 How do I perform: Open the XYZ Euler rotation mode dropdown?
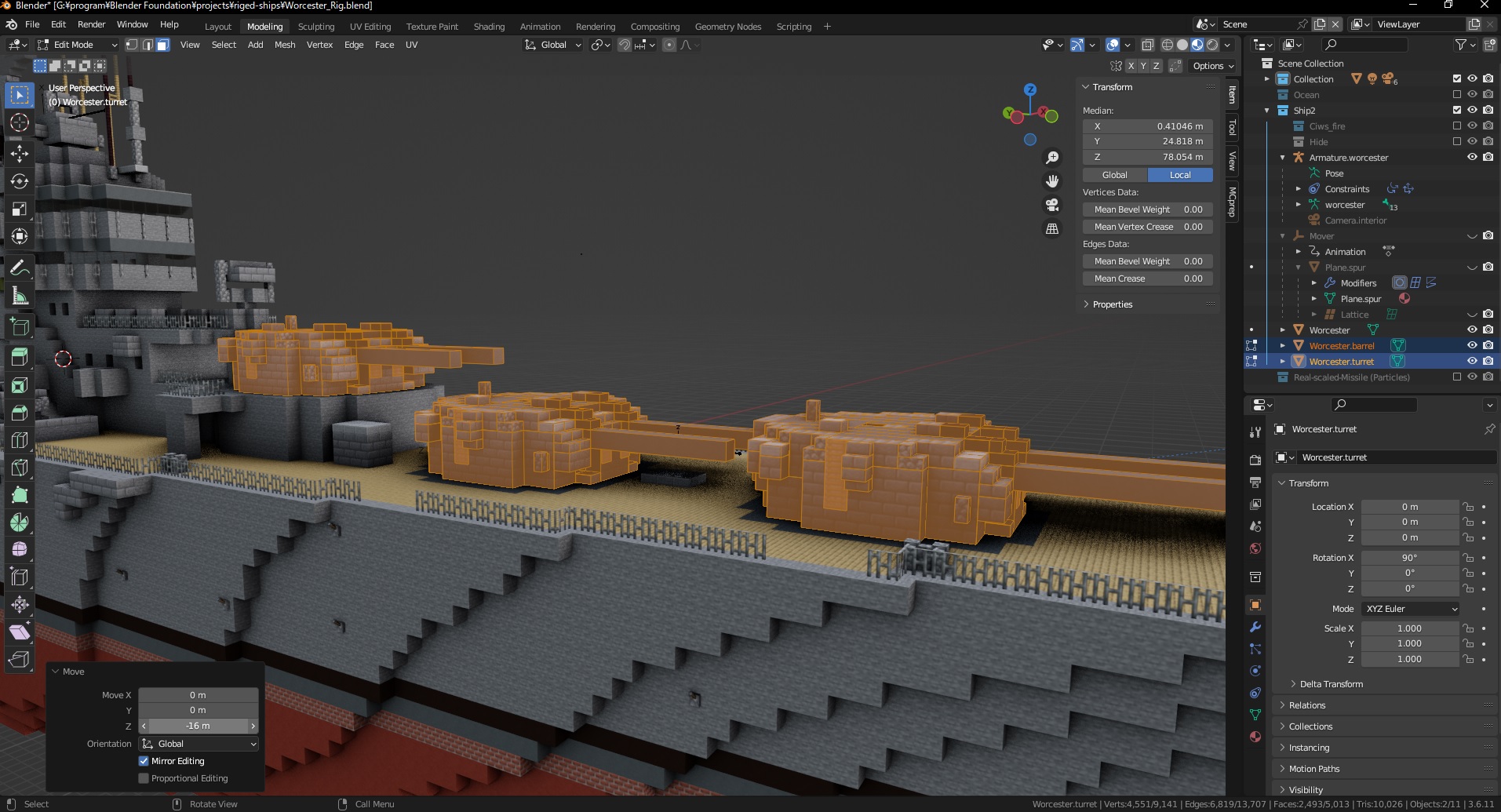1410,609
